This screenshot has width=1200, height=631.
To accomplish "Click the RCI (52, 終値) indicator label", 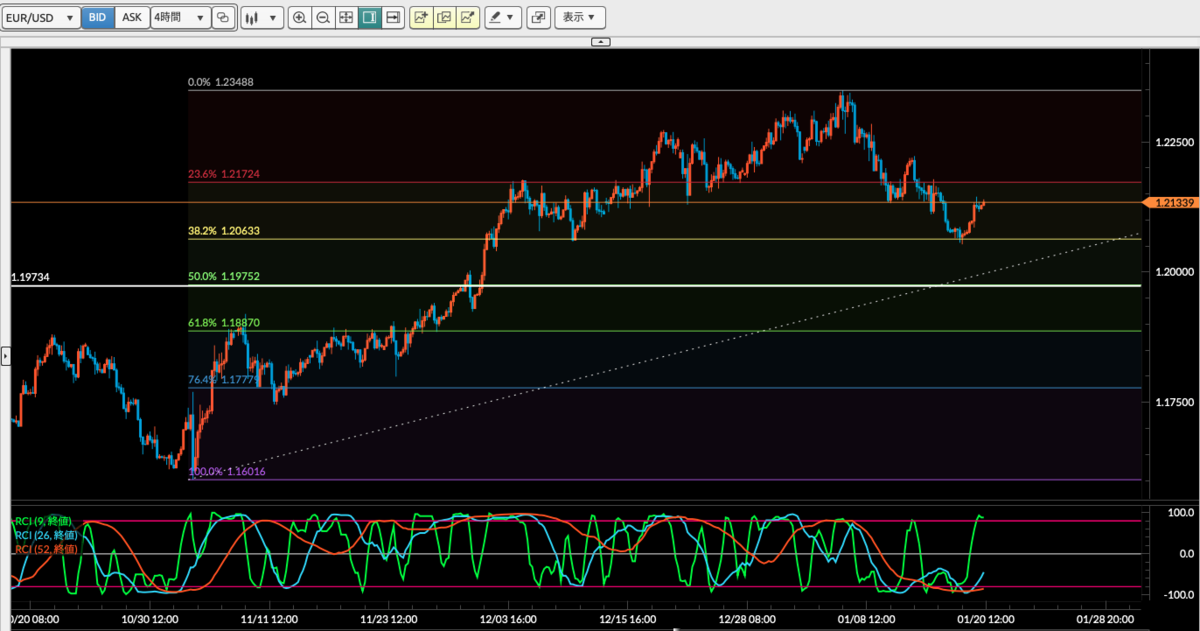I will (x=46, y=548).
